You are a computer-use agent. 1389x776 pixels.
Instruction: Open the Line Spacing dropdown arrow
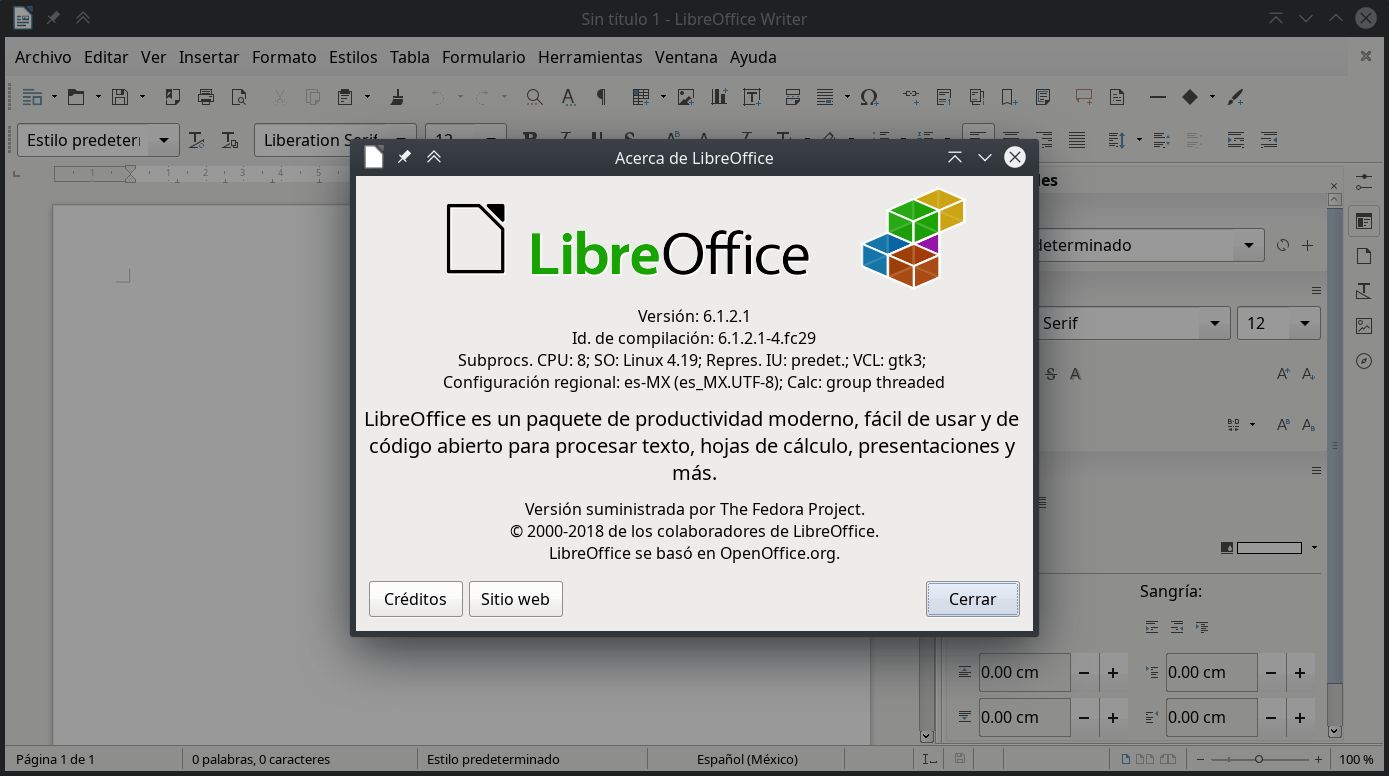pos(1138,140)
